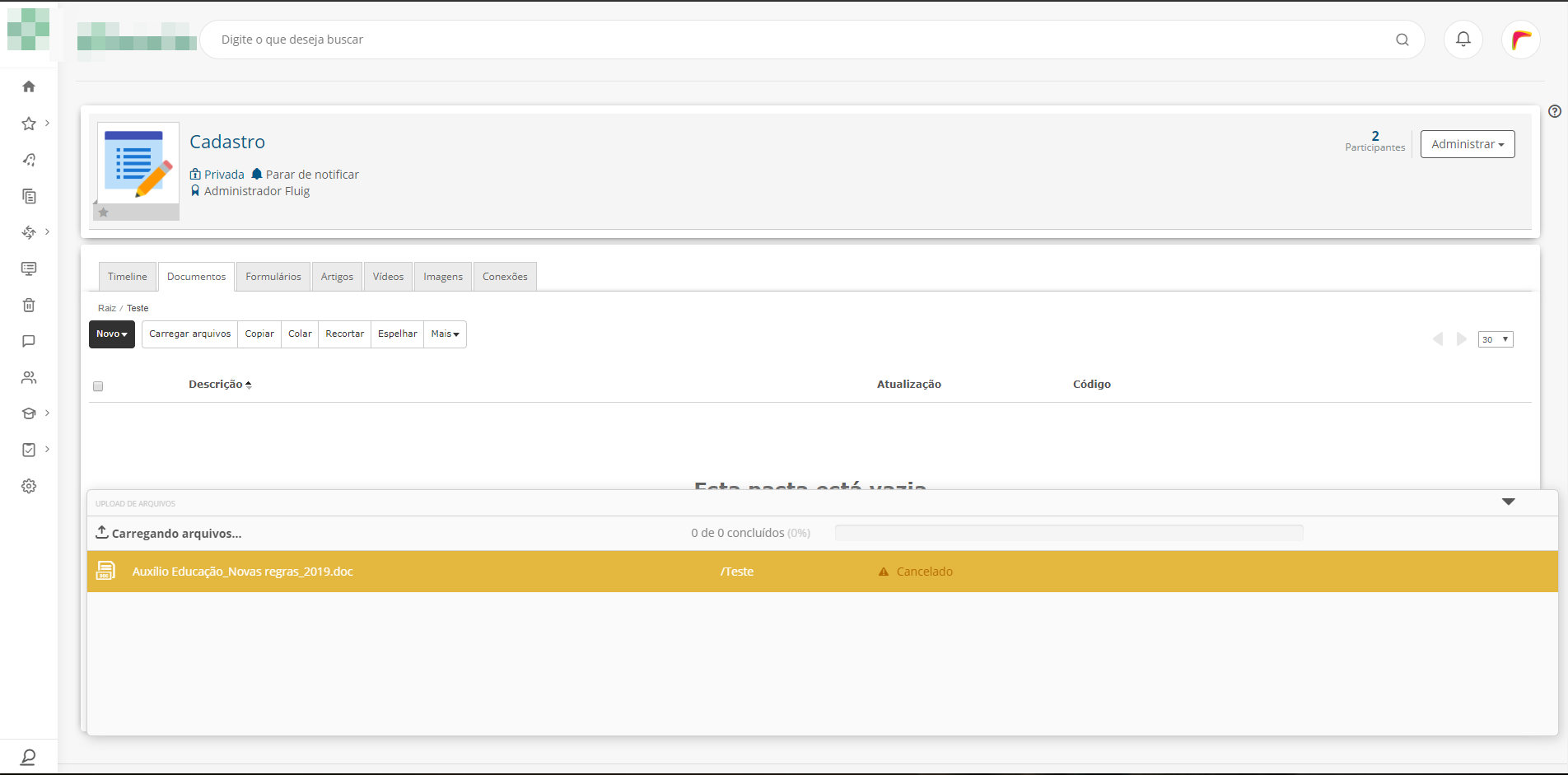Open the settings gear in sidebar
This screenshot has height=775, width=1568.
click(x=29, y=486)
